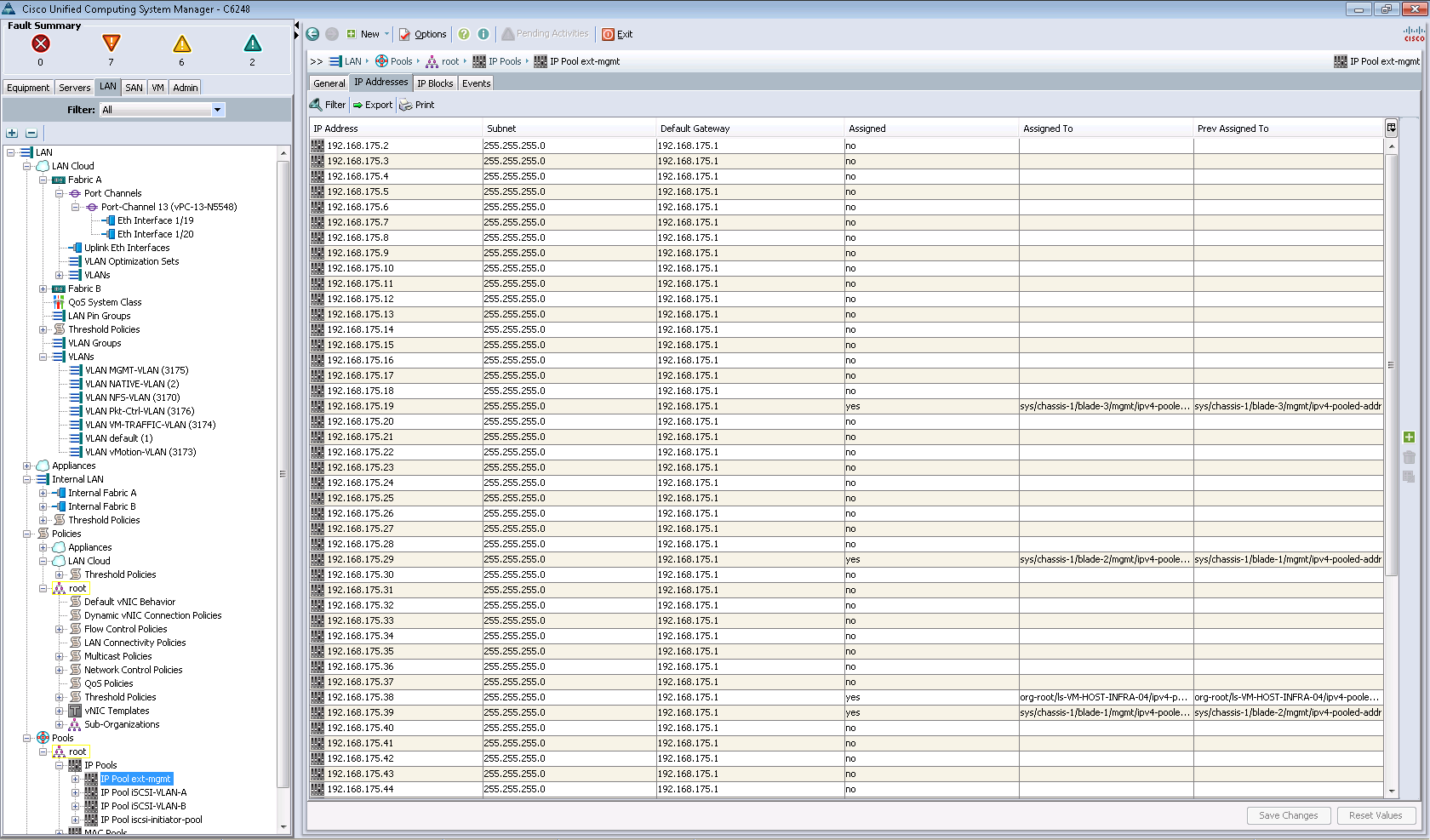Click the Print button

[417, 105]
